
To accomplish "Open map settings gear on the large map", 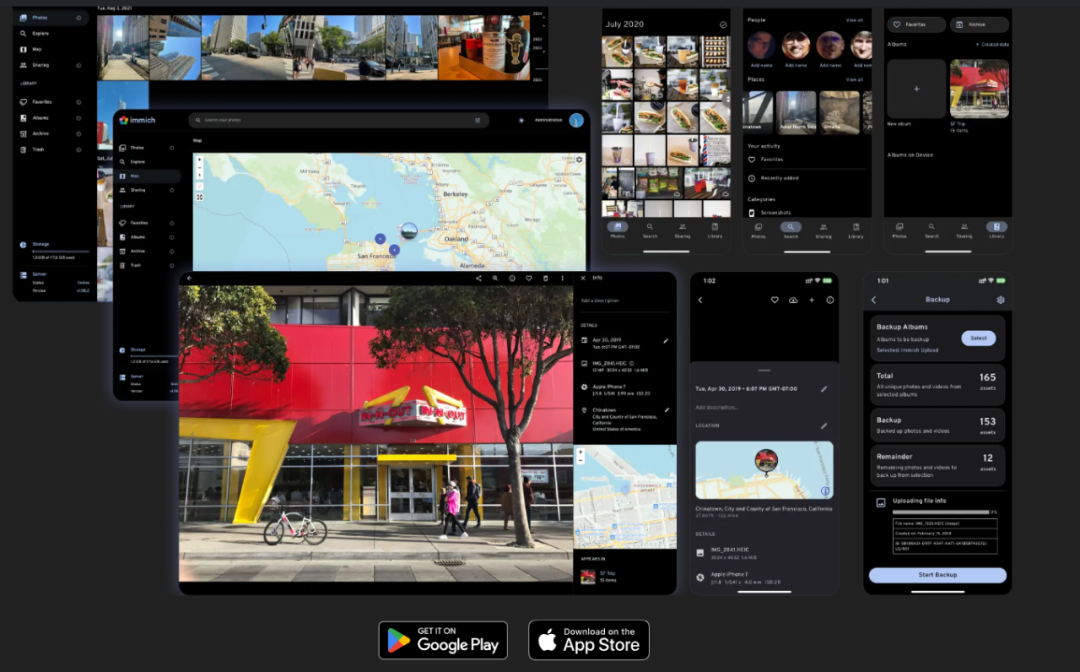I will tap(579, 160).
